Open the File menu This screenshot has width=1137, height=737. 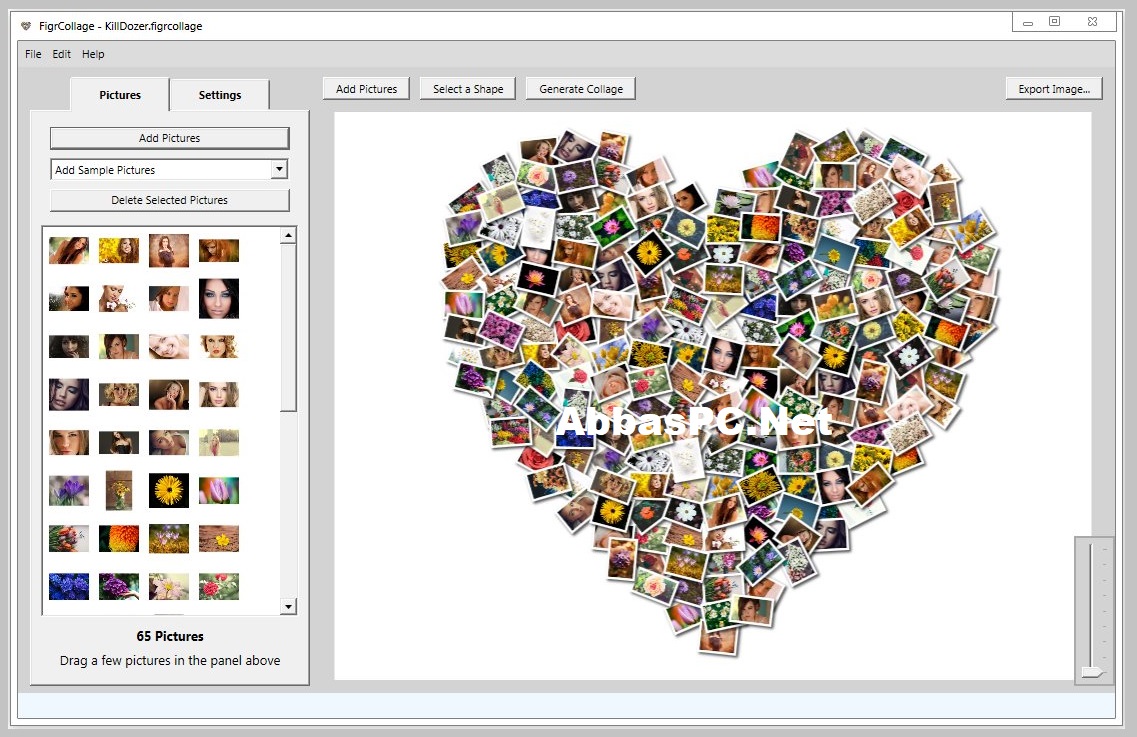tap(33, 54)
